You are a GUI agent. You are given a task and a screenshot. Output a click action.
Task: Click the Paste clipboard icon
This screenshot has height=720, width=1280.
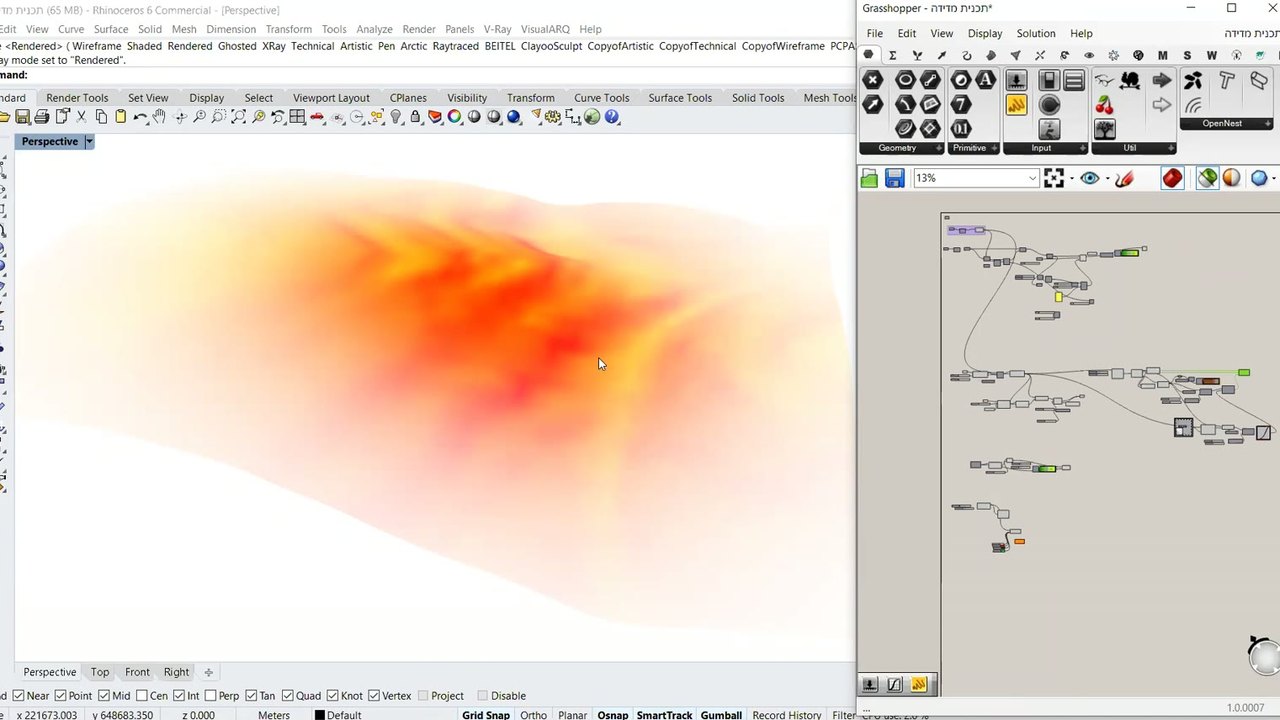click(121, 117)
